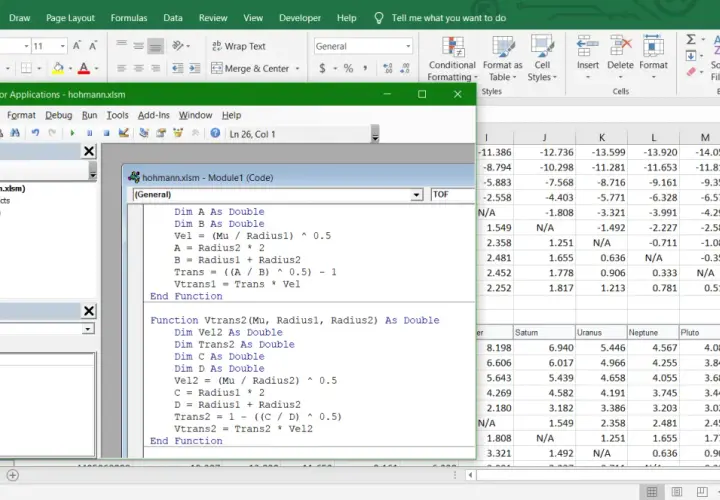
Task: Run the macro with green play icon
Action: click(x=72, y=133)
